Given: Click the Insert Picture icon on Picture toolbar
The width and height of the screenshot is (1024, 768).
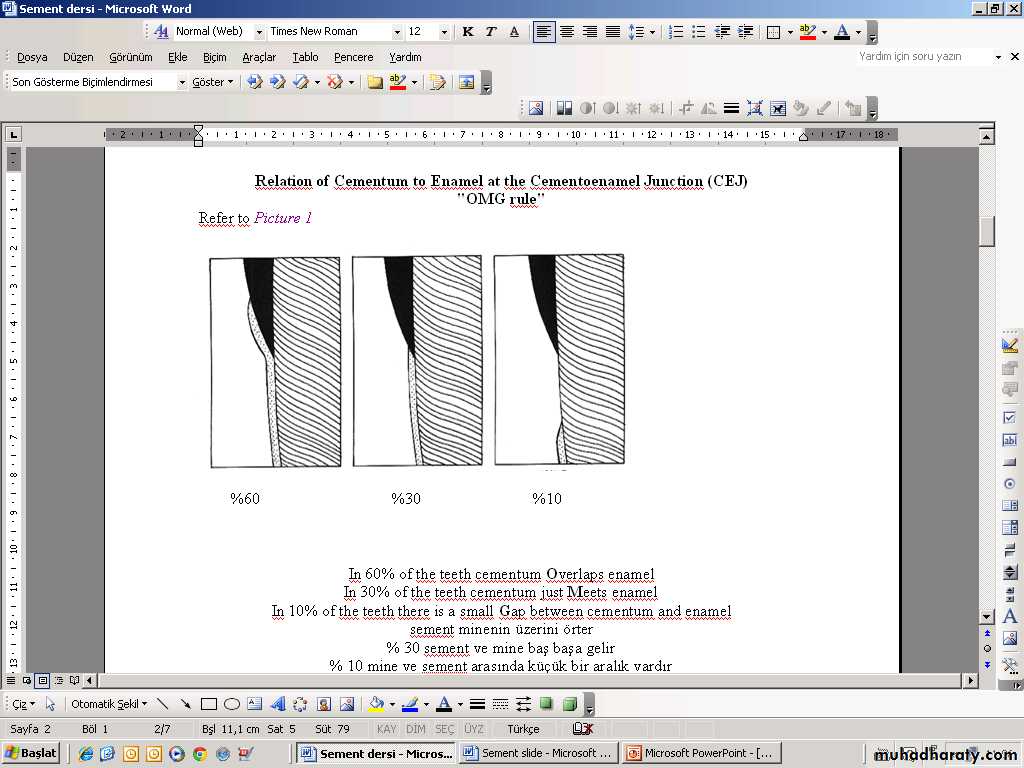Looking at the screenshot, I should coord(536,108).
